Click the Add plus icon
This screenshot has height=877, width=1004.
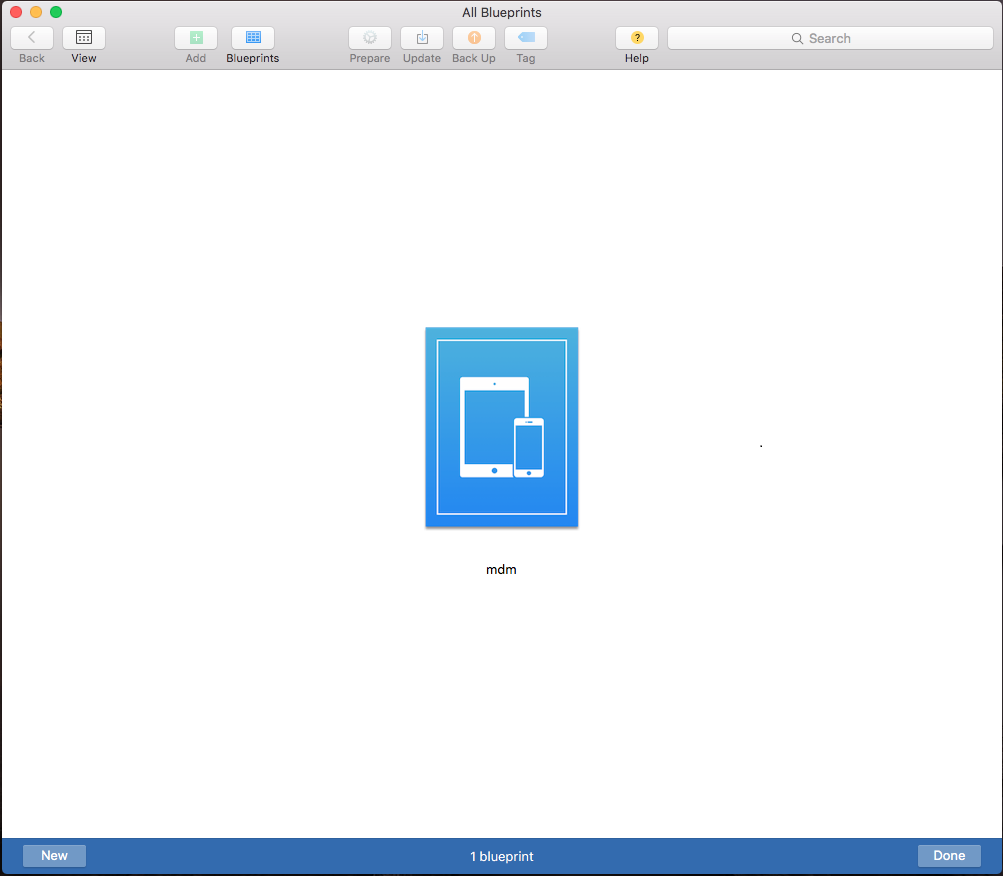pyautogui.click(x=196, y=38)
